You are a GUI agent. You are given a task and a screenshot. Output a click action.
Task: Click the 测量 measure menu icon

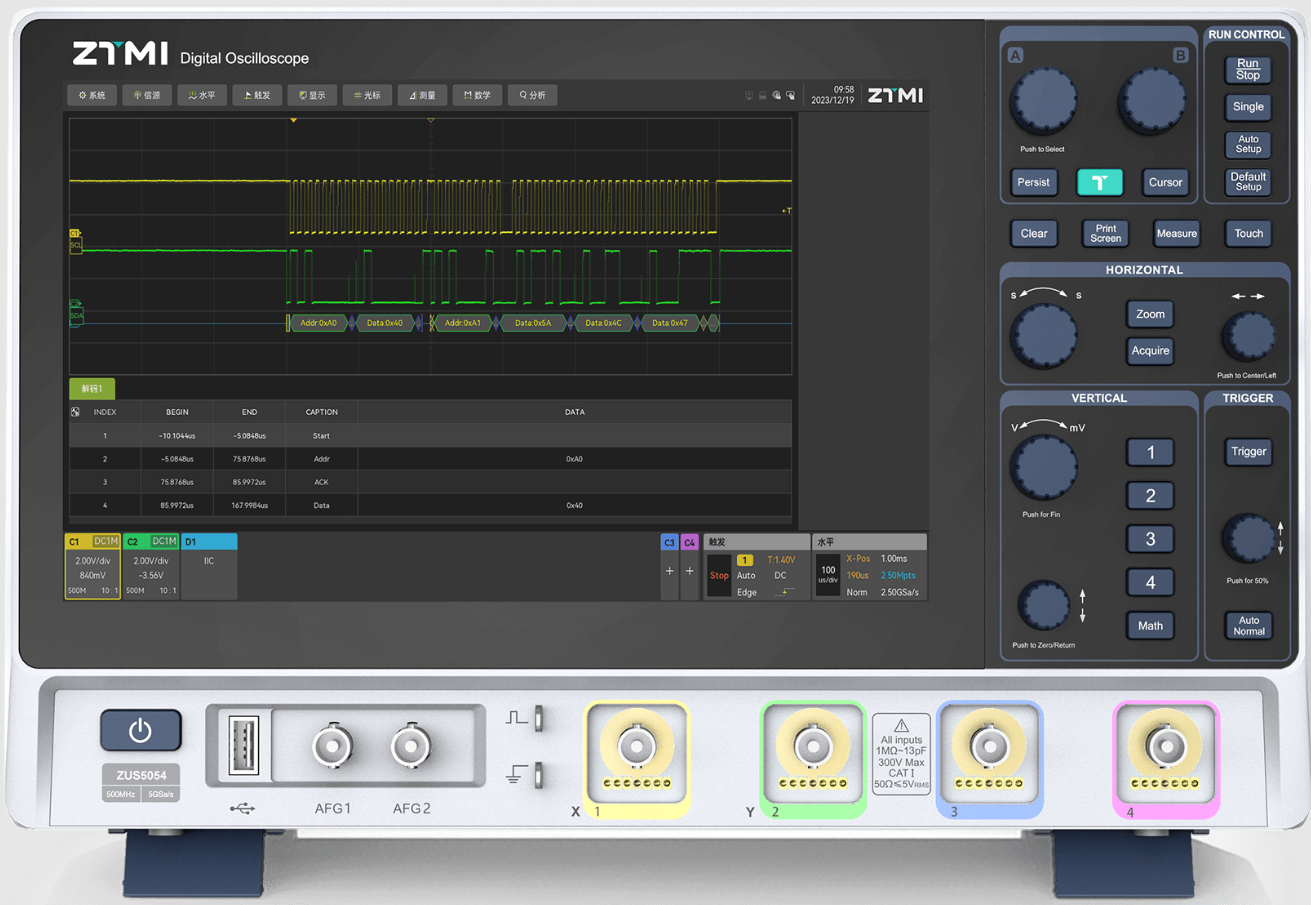coord(414,96)
